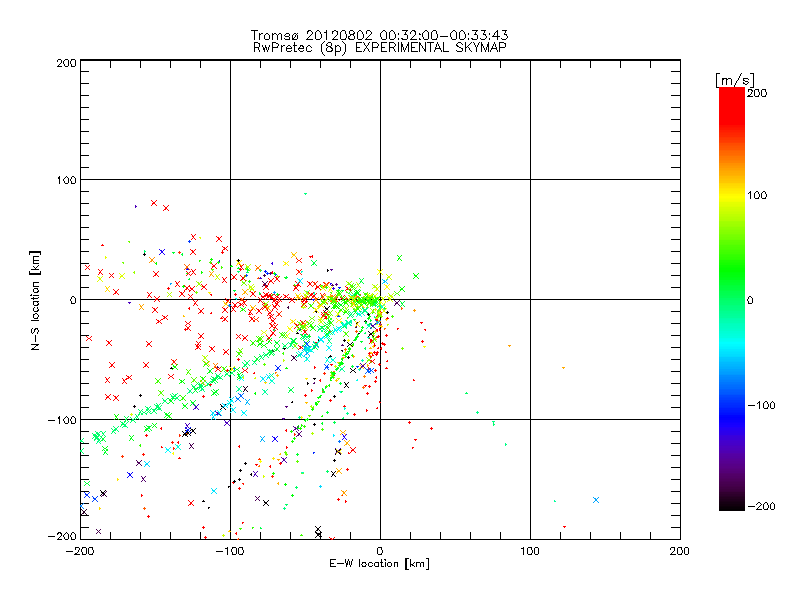This screenshot has width=800, height=600.
Task: Select the N-S axis tick label '-200'
Action: click(x=62, y=536)
